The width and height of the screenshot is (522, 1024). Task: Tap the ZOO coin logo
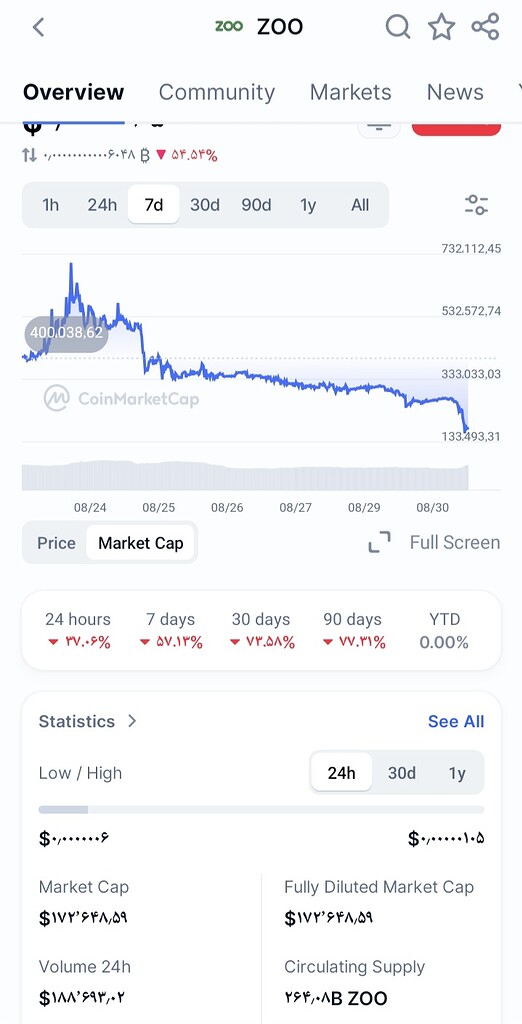coord(229,26)
